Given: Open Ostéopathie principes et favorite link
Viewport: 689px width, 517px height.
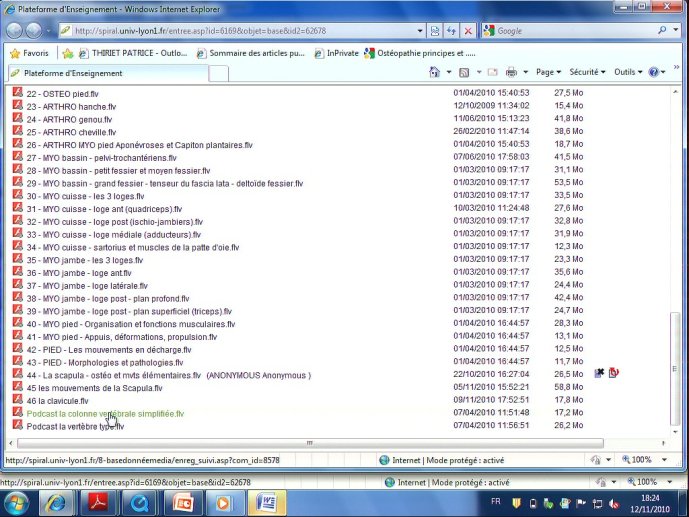Looking at the screenshot, I should pyautogui.click(x=420, y=53).
